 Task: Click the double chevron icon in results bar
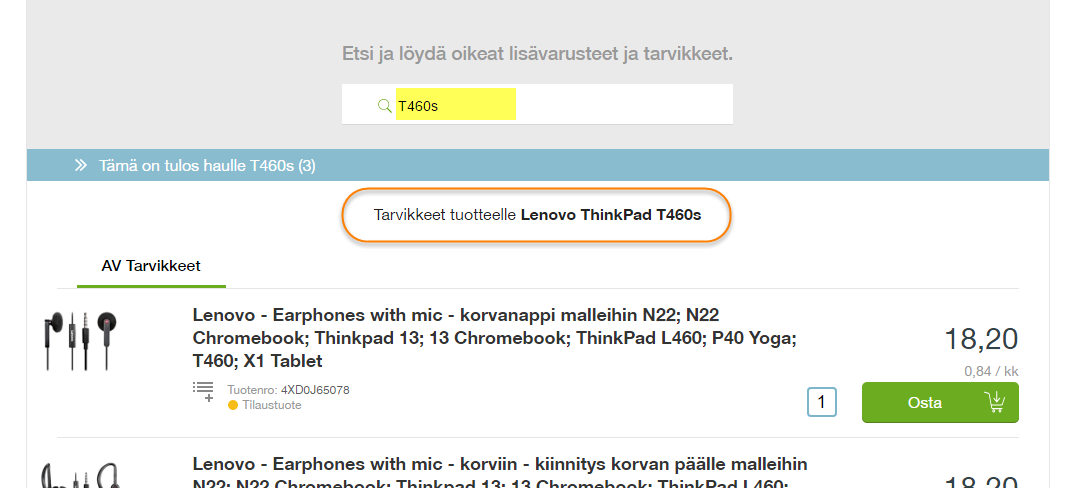pos(81,165)
